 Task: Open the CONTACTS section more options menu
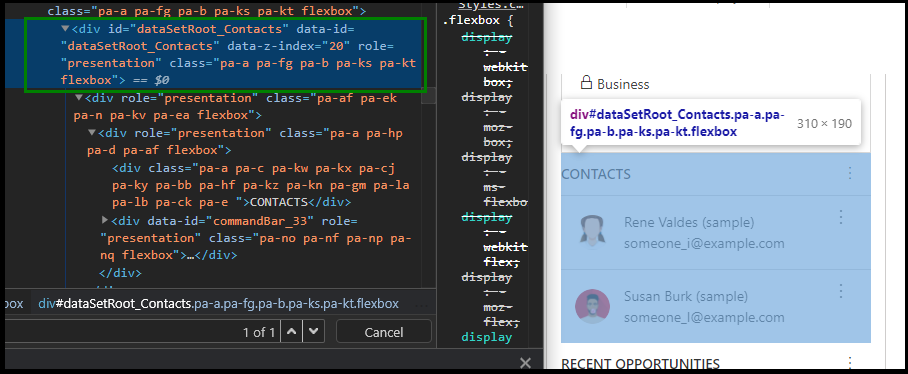coord(850,173)
